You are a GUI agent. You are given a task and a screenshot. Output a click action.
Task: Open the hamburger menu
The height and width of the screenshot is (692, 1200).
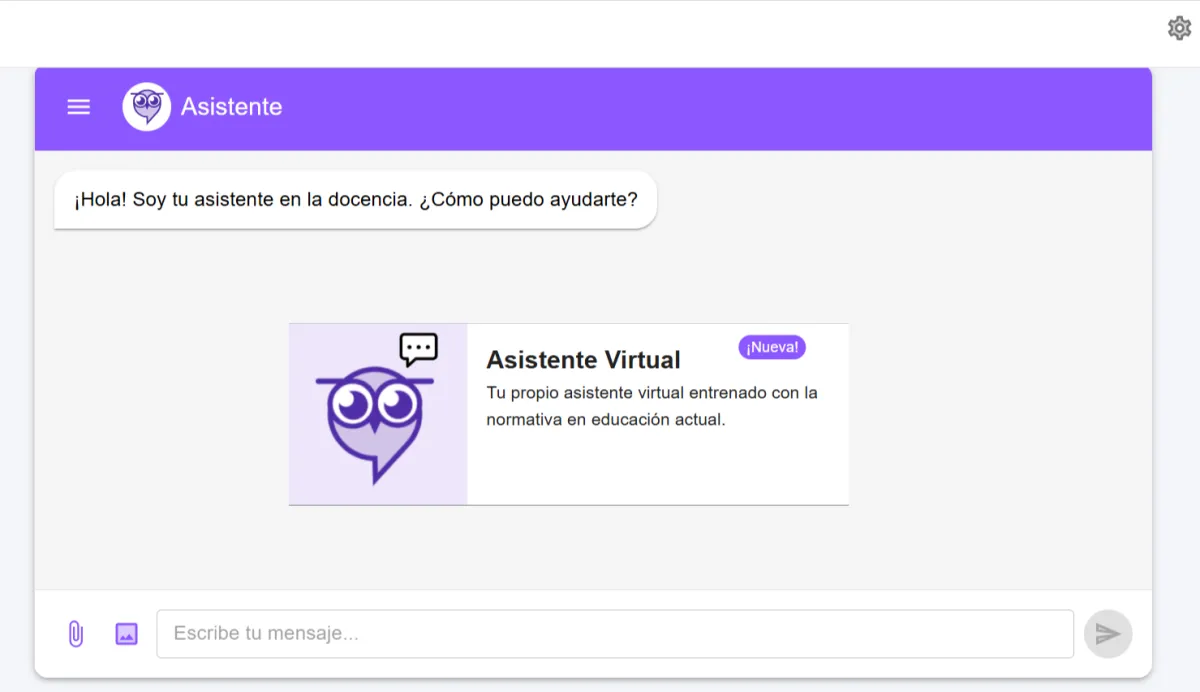coord(78,107)
